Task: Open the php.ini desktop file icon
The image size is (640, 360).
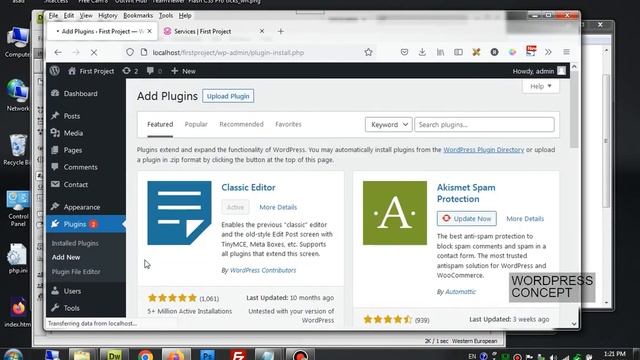Action: point(17,259)
